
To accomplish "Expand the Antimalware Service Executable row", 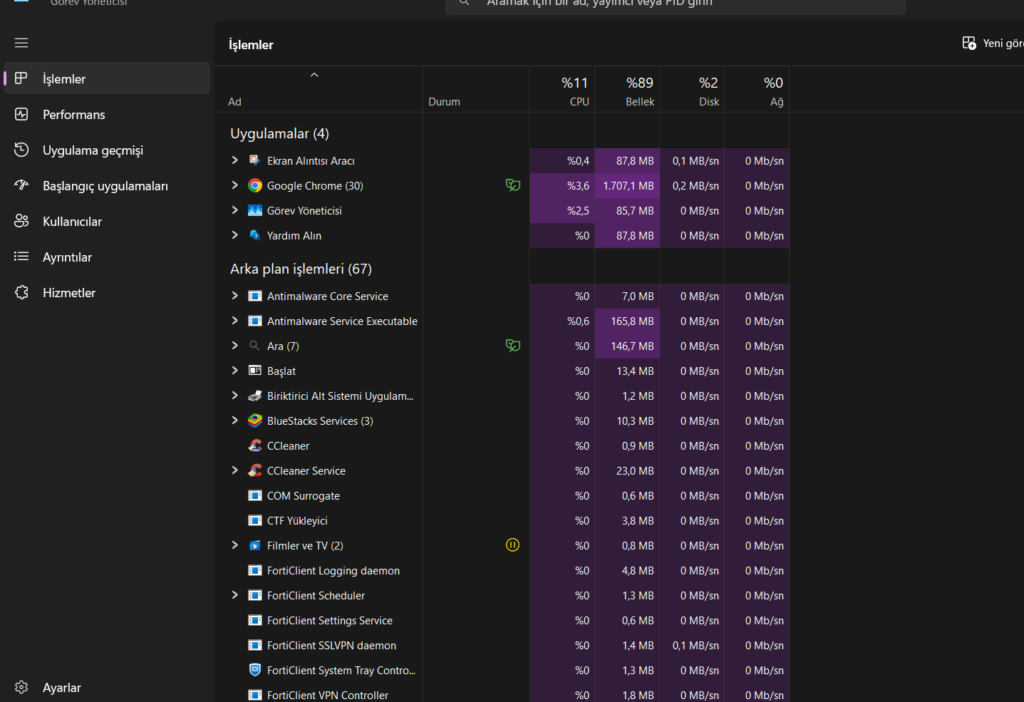I will [235, 321].
